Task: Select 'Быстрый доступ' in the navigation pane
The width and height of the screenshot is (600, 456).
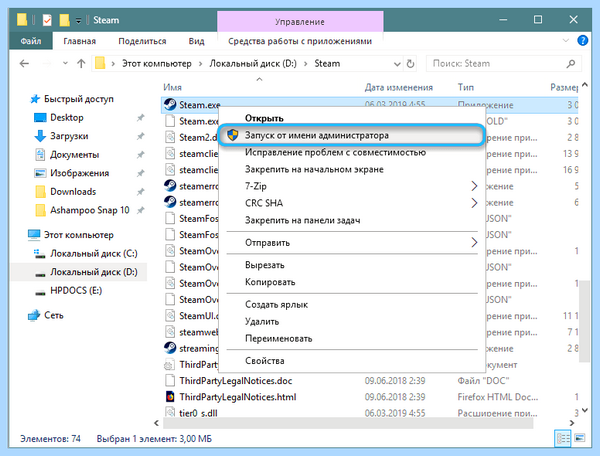Action: (78, 99)
